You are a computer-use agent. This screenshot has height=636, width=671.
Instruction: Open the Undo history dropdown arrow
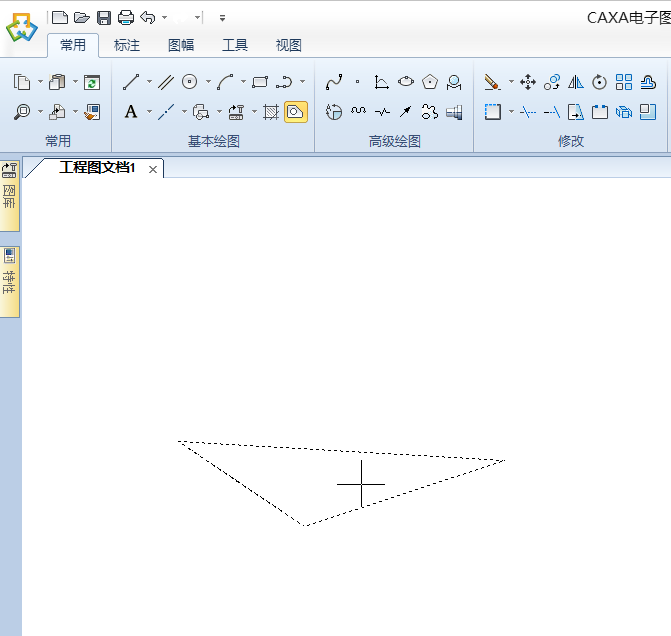tap(164, 18)
